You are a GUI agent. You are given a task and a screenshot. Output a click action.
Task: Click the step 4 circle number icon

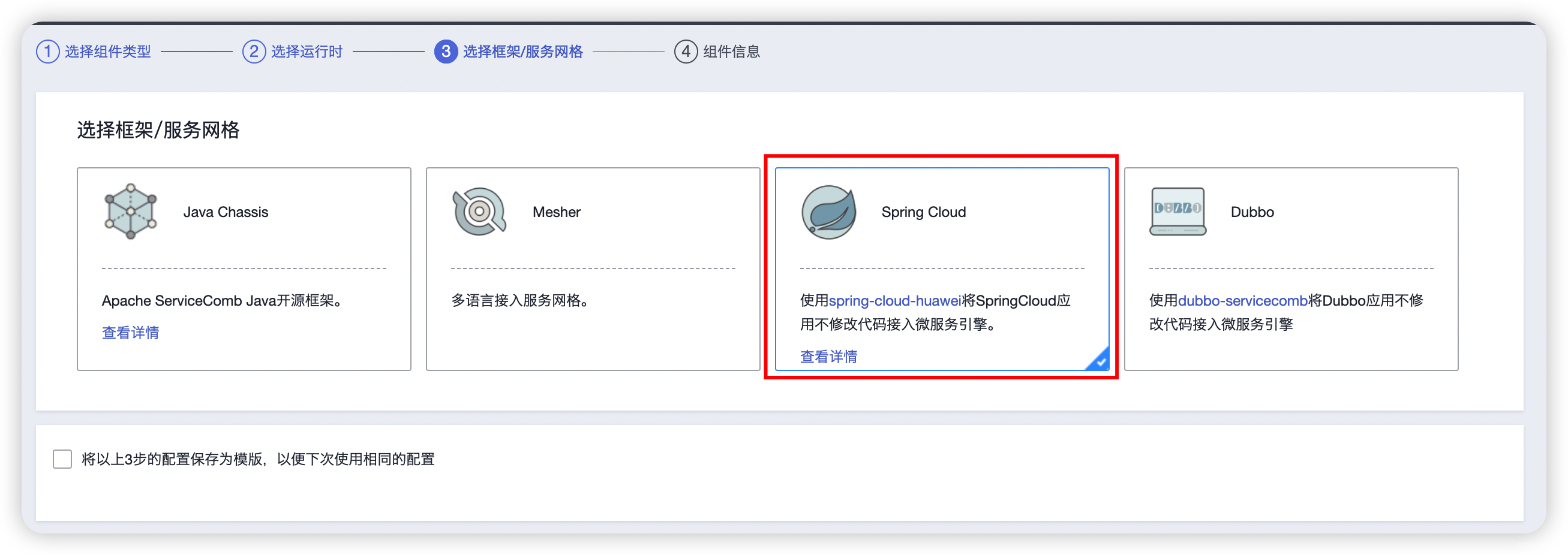pos(686,52)
